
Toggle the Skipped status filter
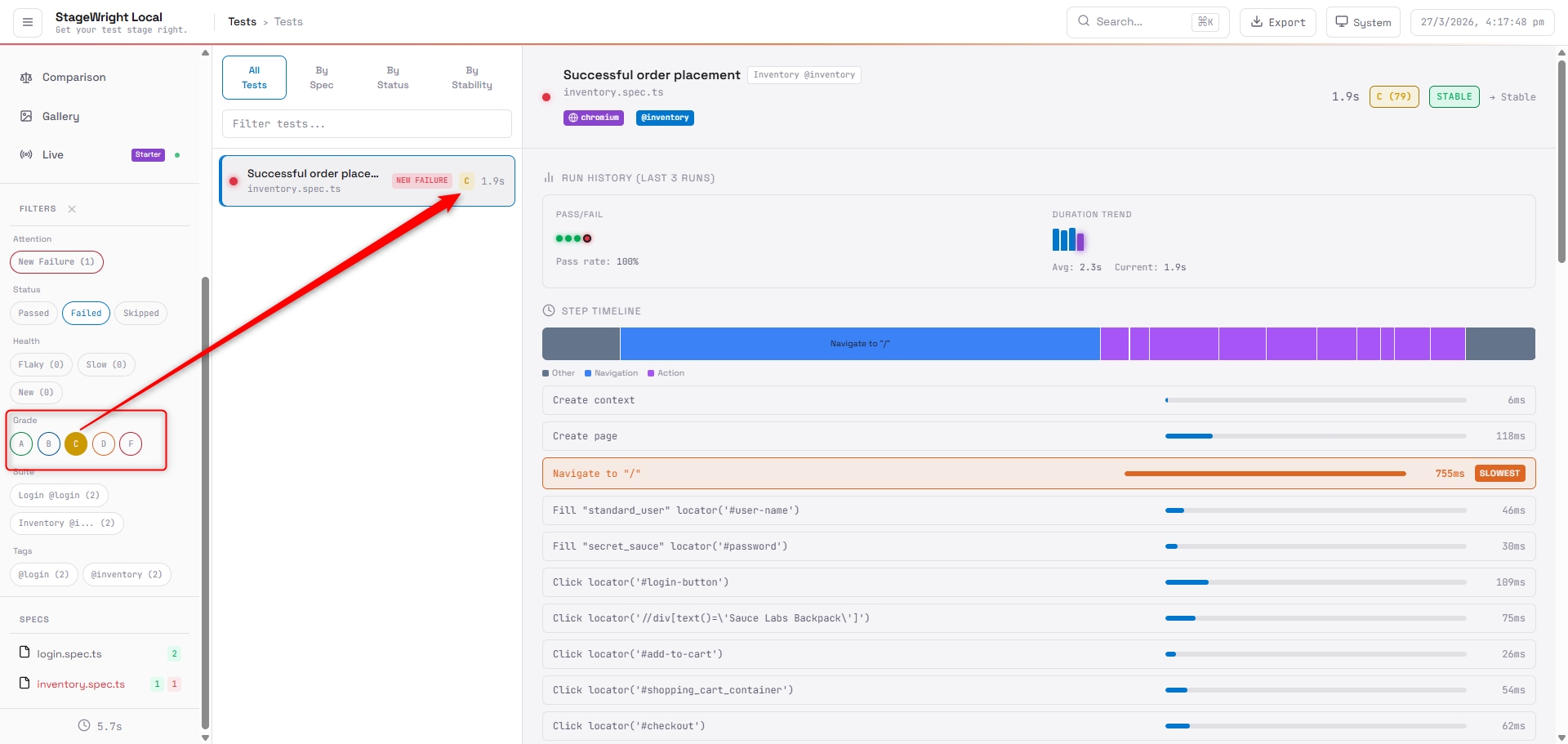[140, 313]
